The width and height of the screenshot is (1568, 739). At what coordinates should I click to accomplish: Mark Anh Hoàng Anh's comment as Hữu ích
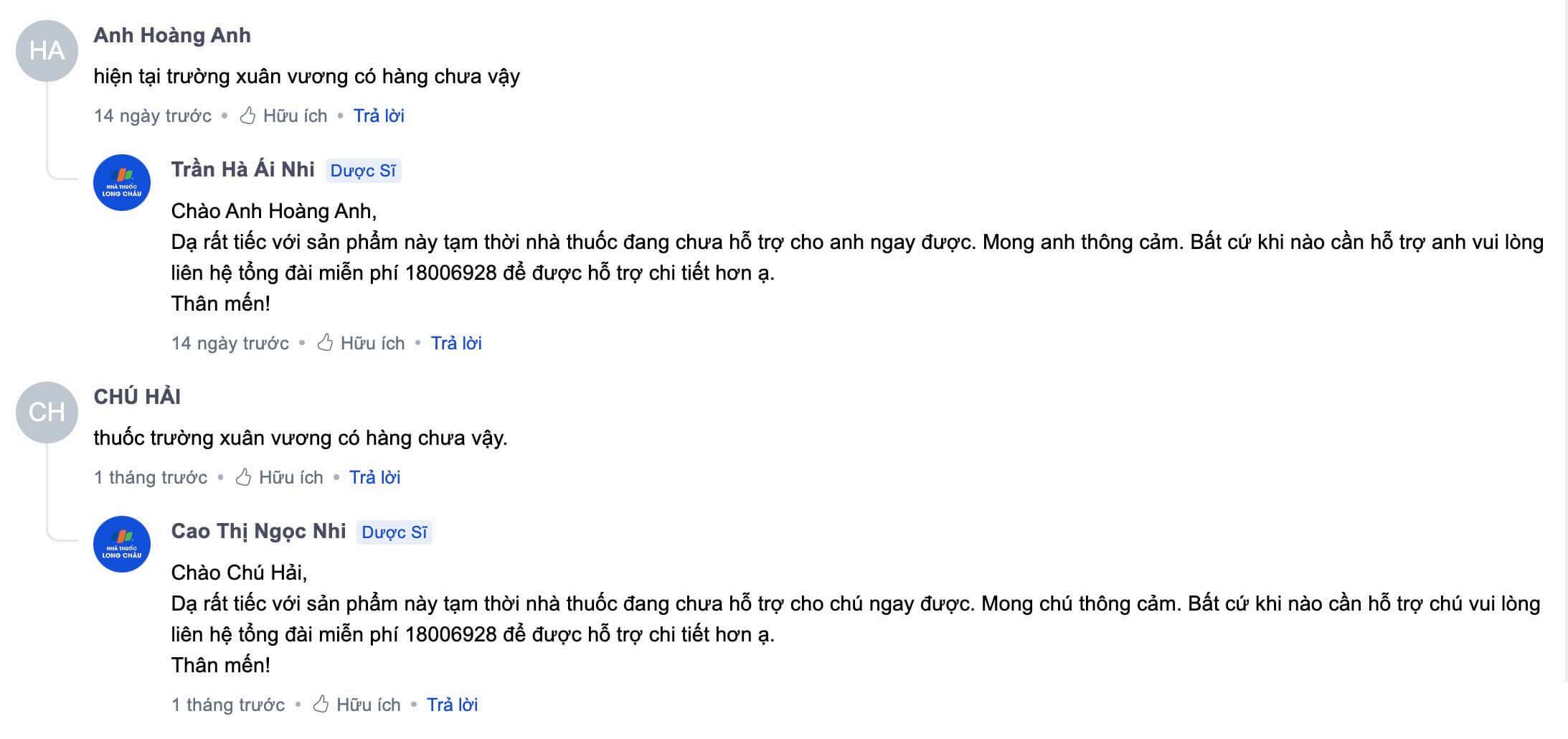(x=283, y=116)
